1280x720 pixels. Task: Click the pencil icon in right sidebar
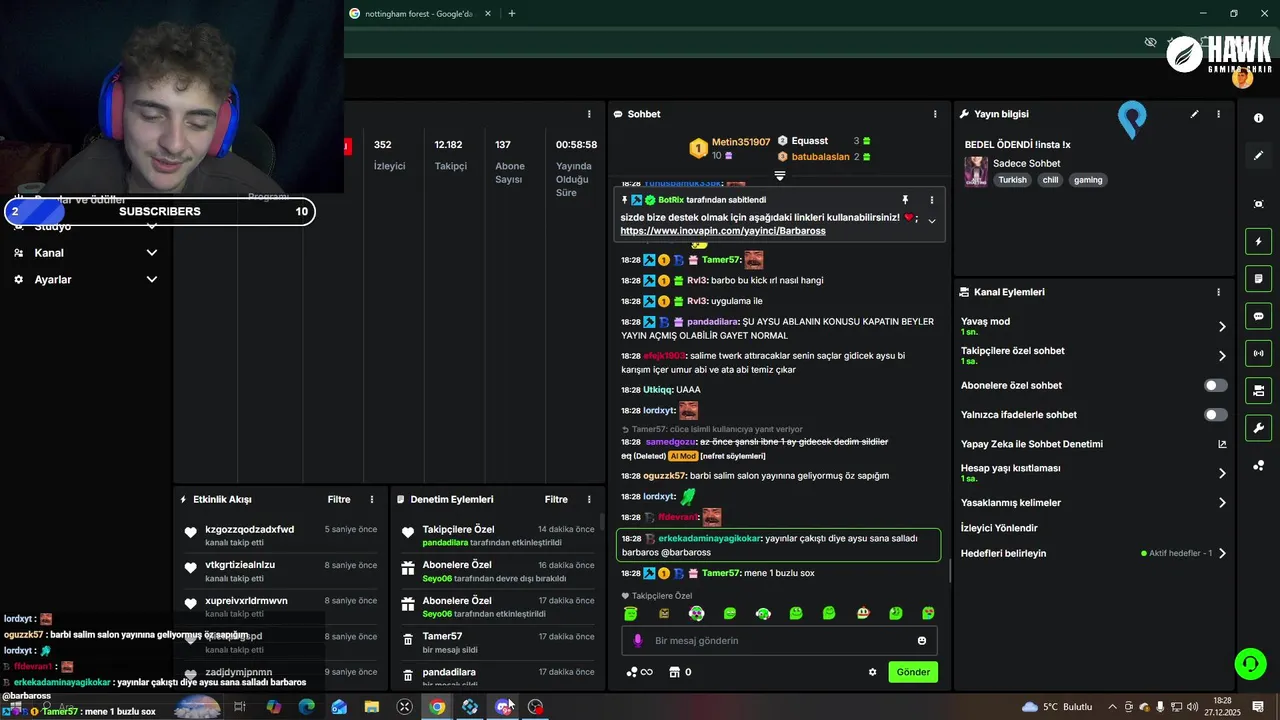[1258, 155]
